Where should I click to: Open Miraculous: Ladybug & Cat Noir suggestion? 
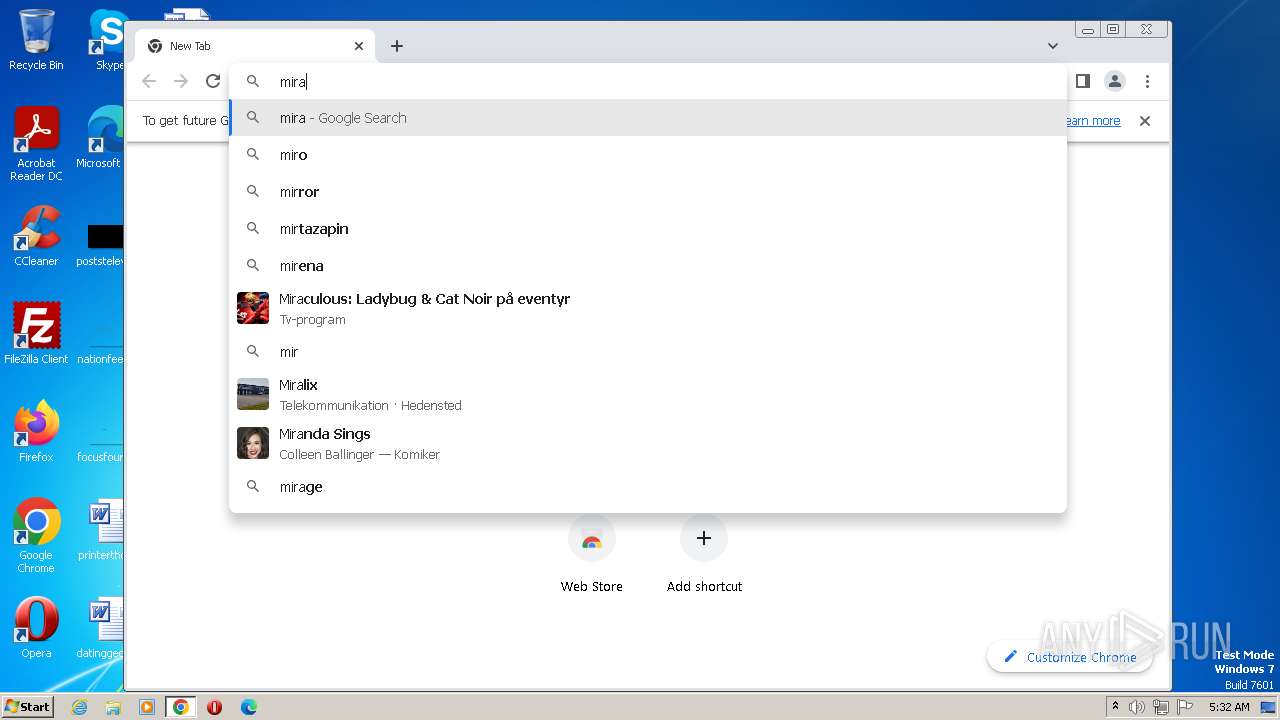point(648,308)
